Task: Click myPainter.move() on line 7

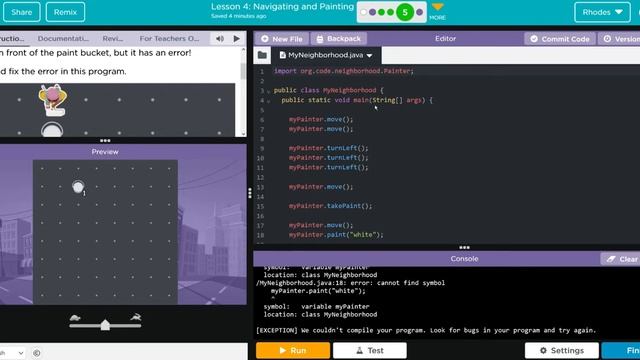Action: pos(321,129)
